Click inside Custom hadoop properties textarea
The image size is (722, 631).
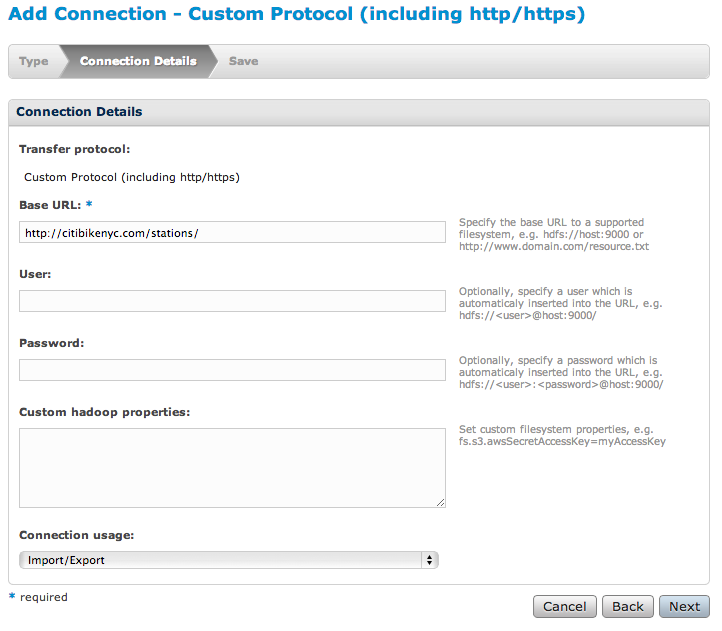click(x=232, y=467)
